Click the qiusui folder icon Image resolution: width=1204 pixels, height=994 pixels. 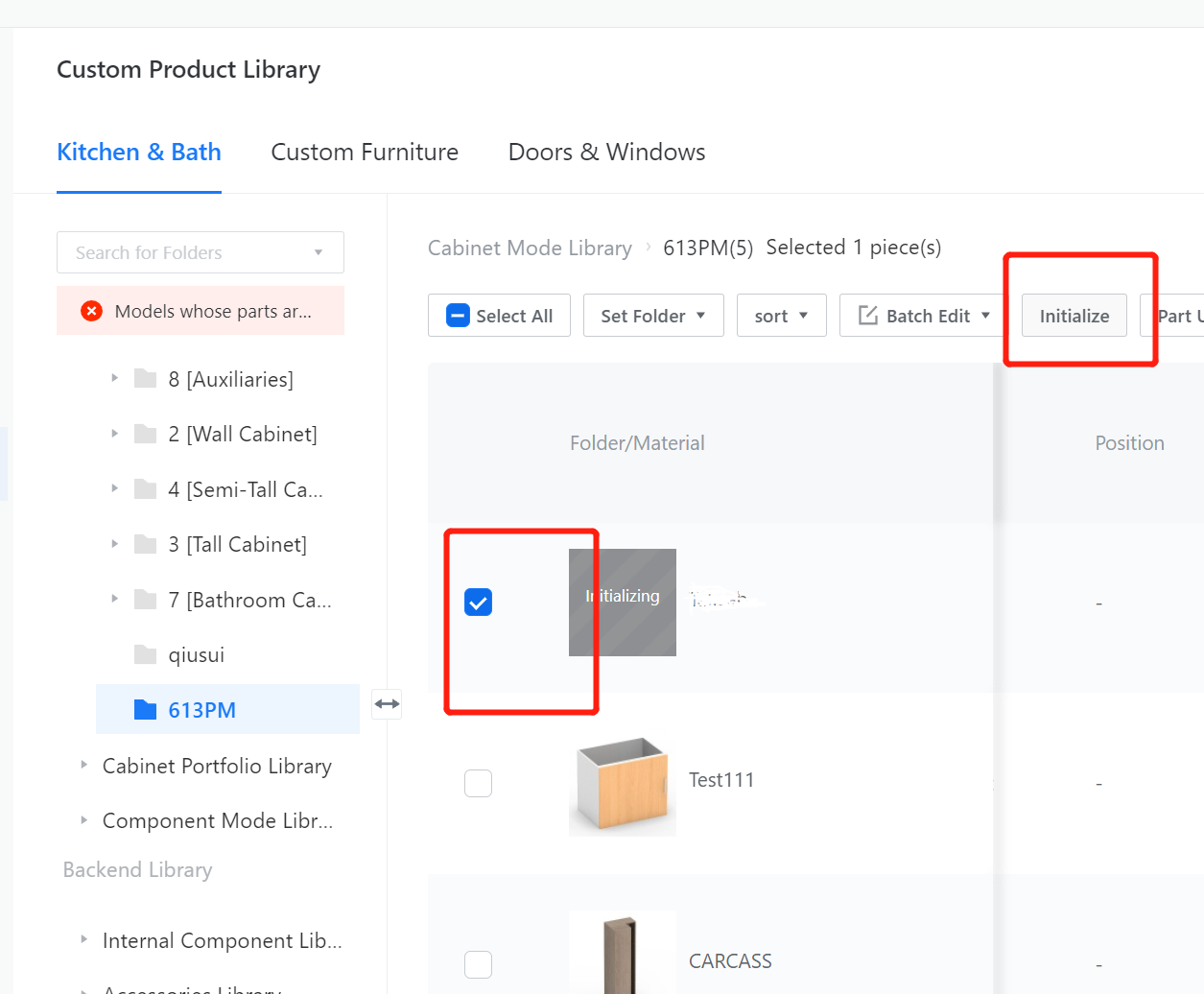(145, 655)
